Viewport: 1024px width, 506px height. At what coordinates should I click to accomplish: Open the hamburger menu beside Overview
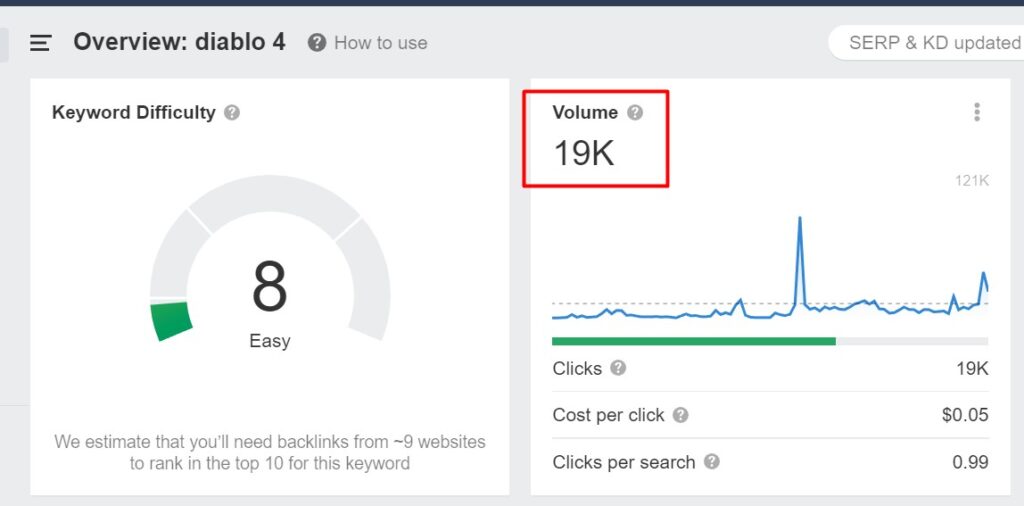tap(40, 43)
